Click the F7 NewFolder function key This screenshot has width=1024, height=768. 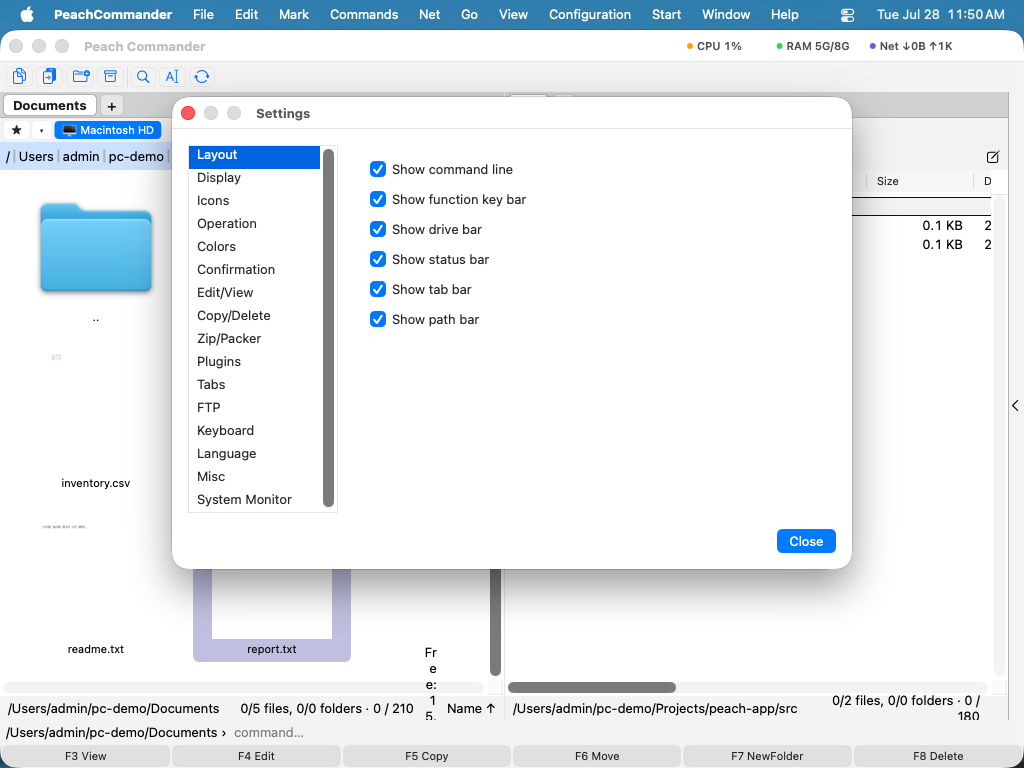click(x=767, y=756)
